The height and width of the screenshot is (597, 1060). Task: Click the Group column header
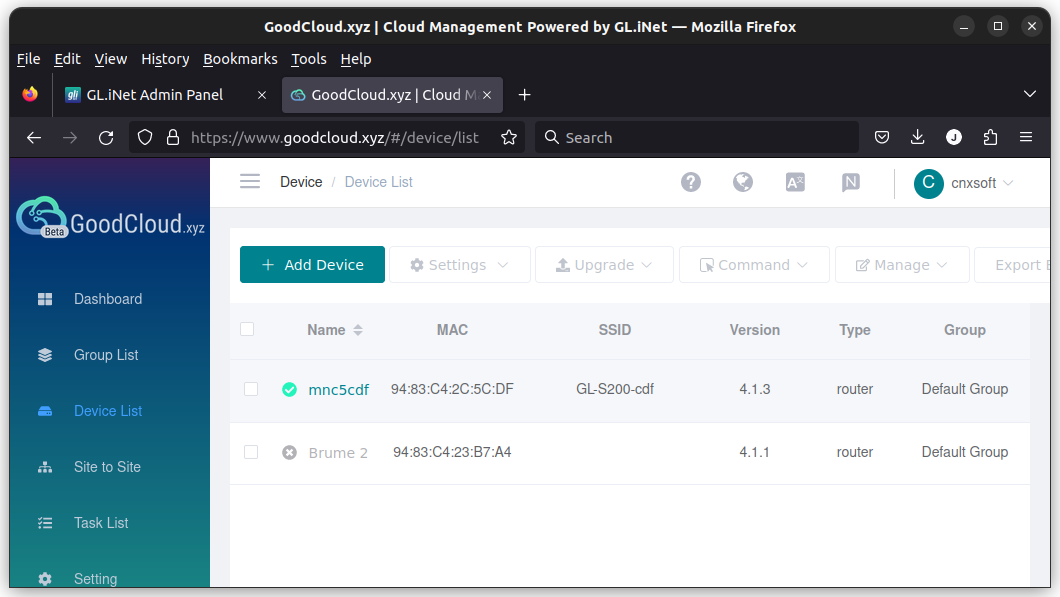tap(965, 330)
